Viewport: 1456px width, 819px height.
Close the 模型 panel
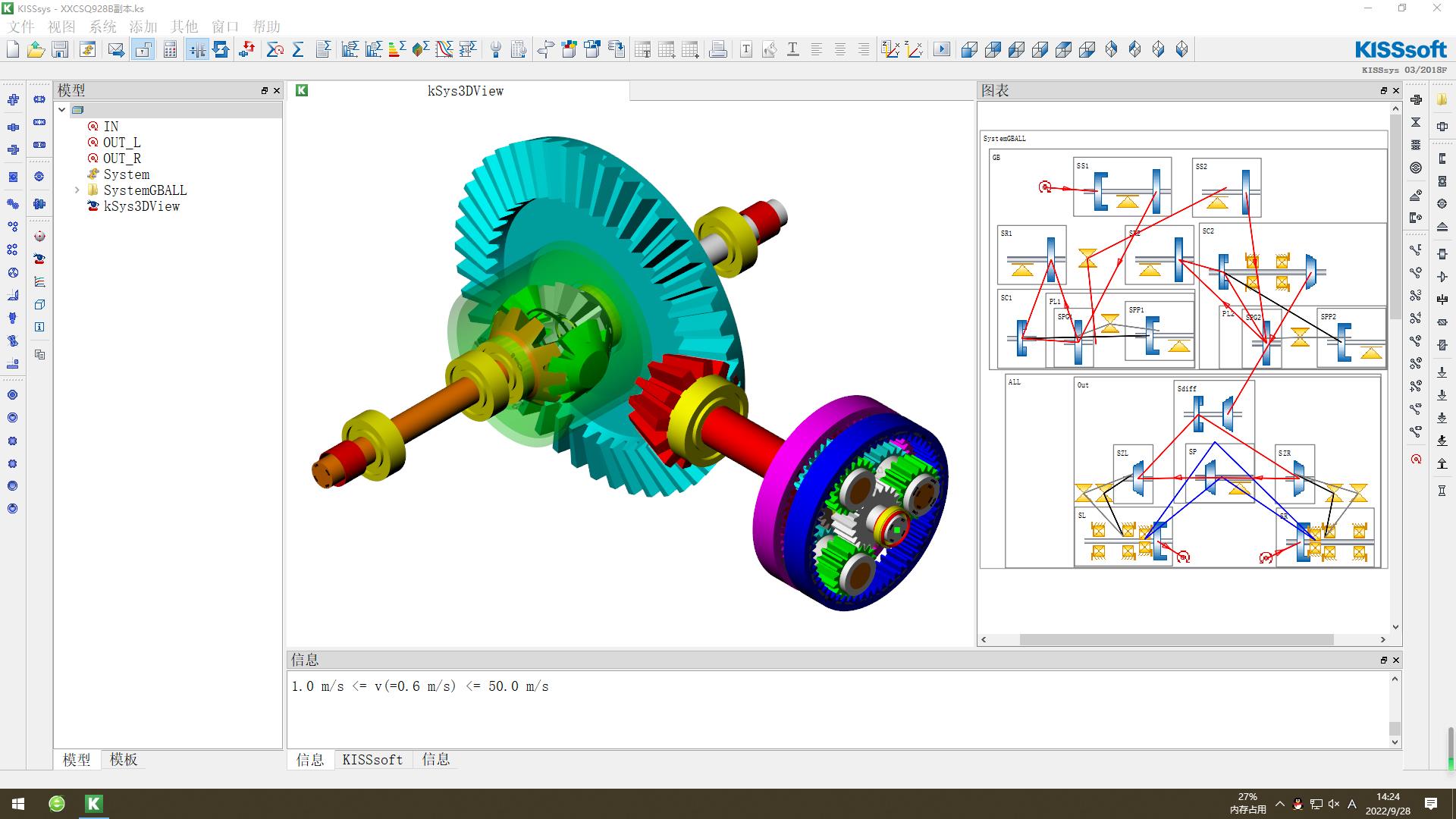[277, 90]
